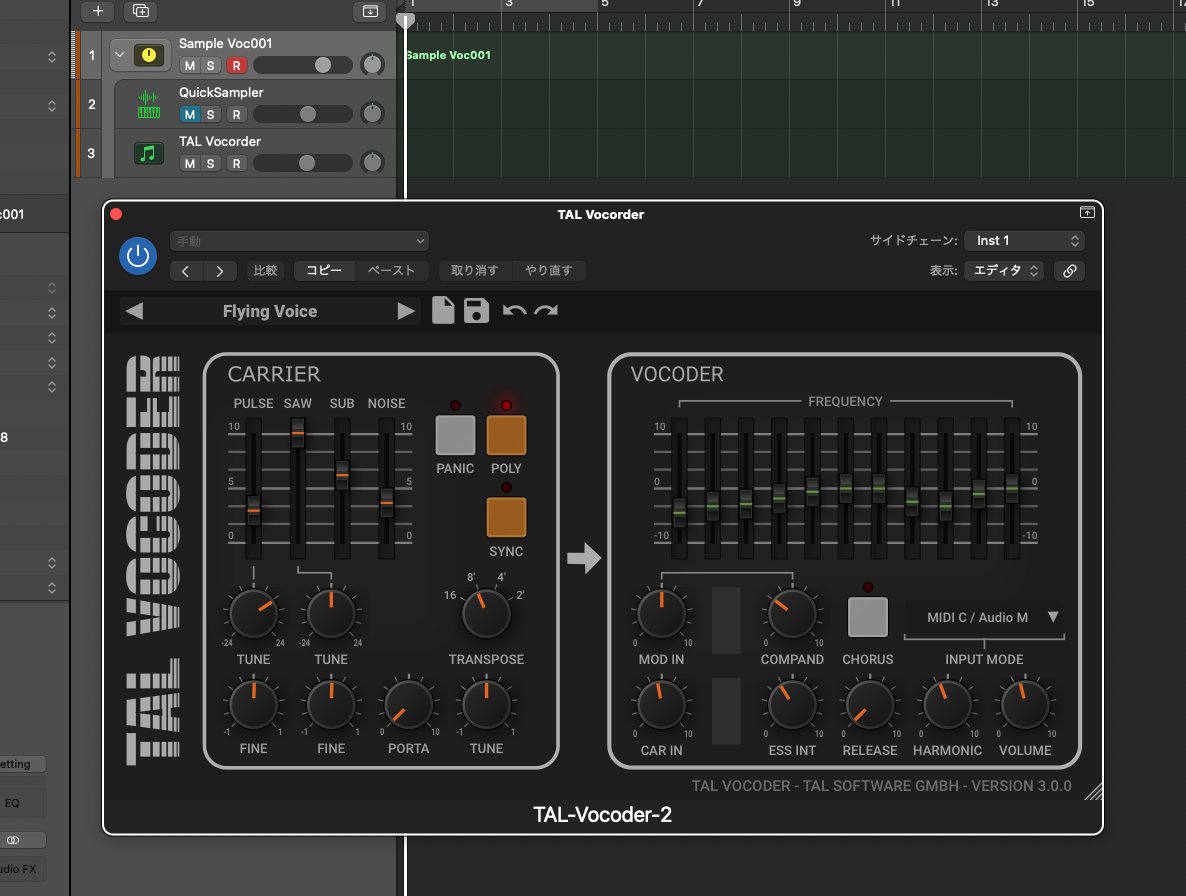1186x896 pixels.
Task: Unmute the QuickSampler track
Action: [190, 115]
